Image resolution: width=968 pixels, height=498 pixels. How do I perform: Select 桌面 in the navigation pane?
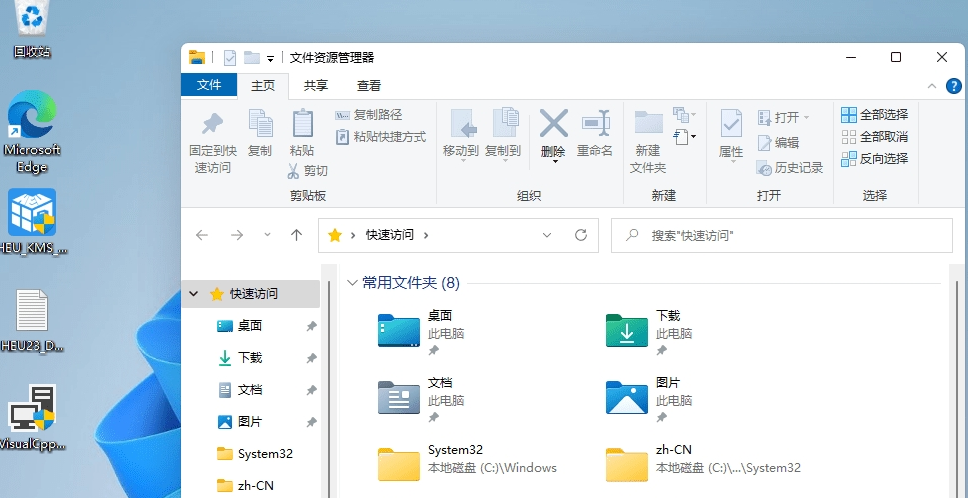coord(251,326)
